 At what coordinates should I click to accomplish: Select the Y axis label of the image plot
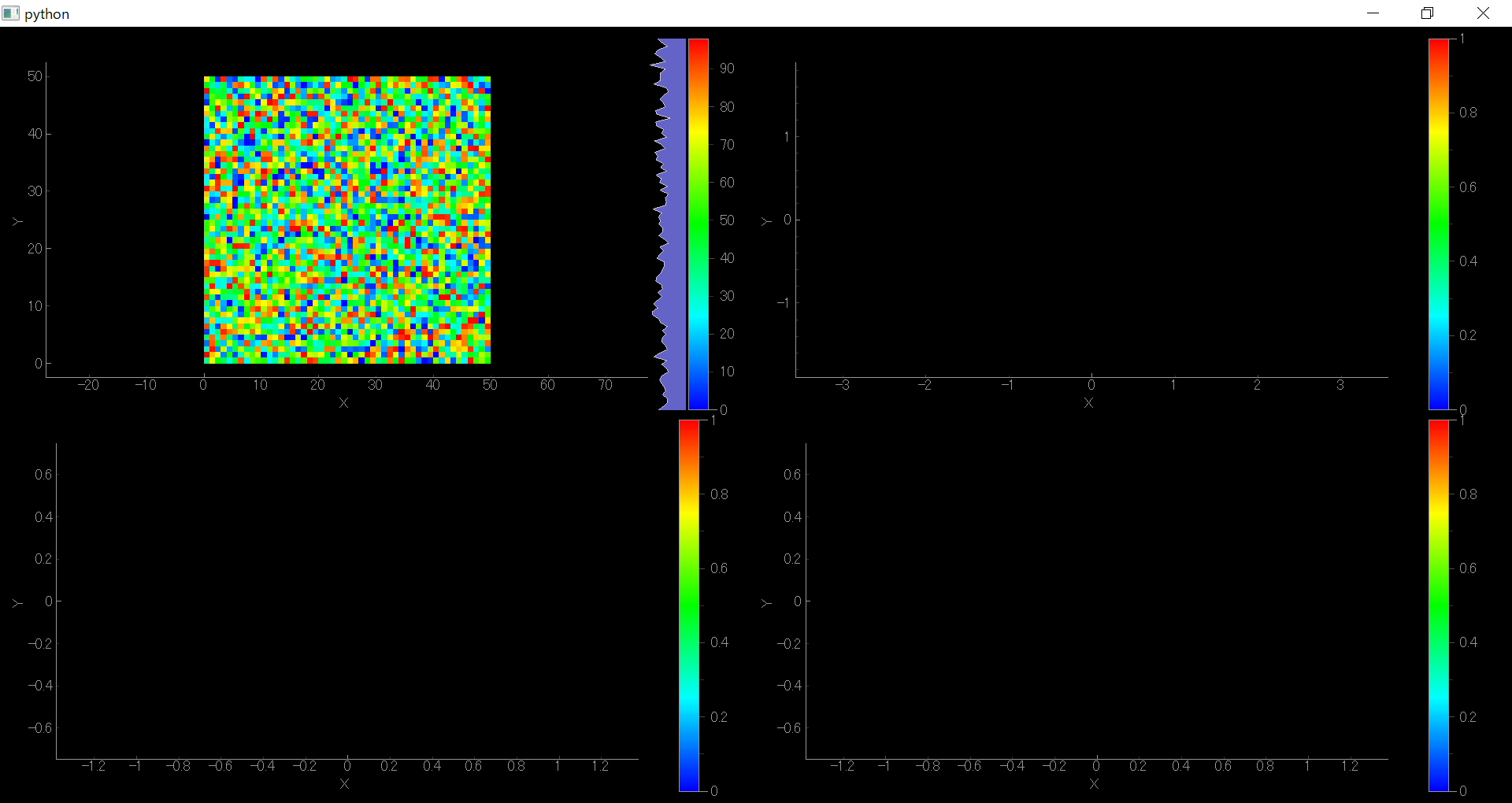tap(17, 221)
